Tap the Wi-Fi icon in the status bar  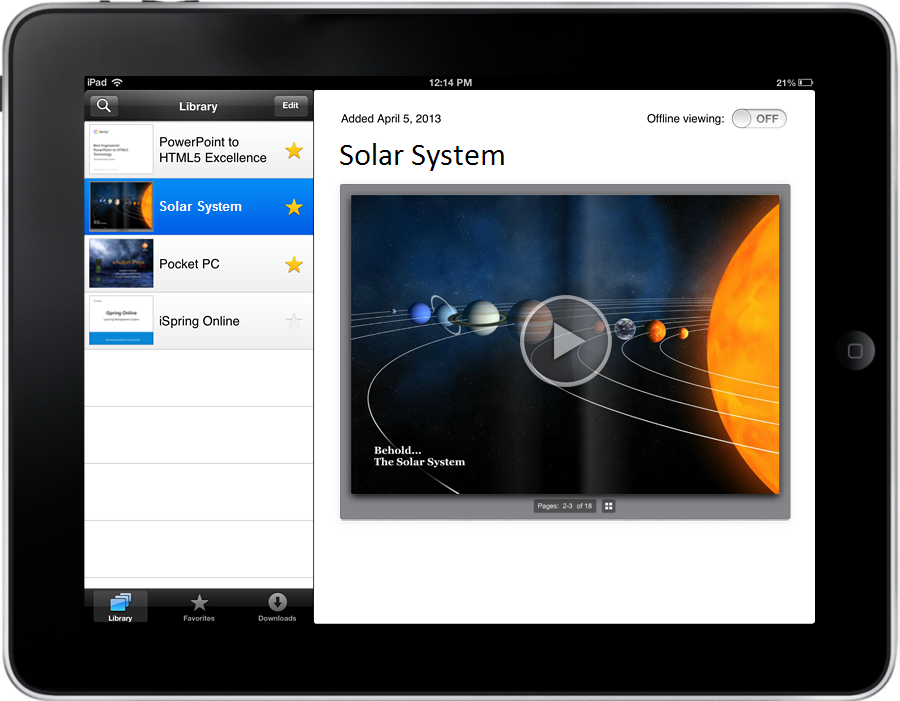(117, 82)
